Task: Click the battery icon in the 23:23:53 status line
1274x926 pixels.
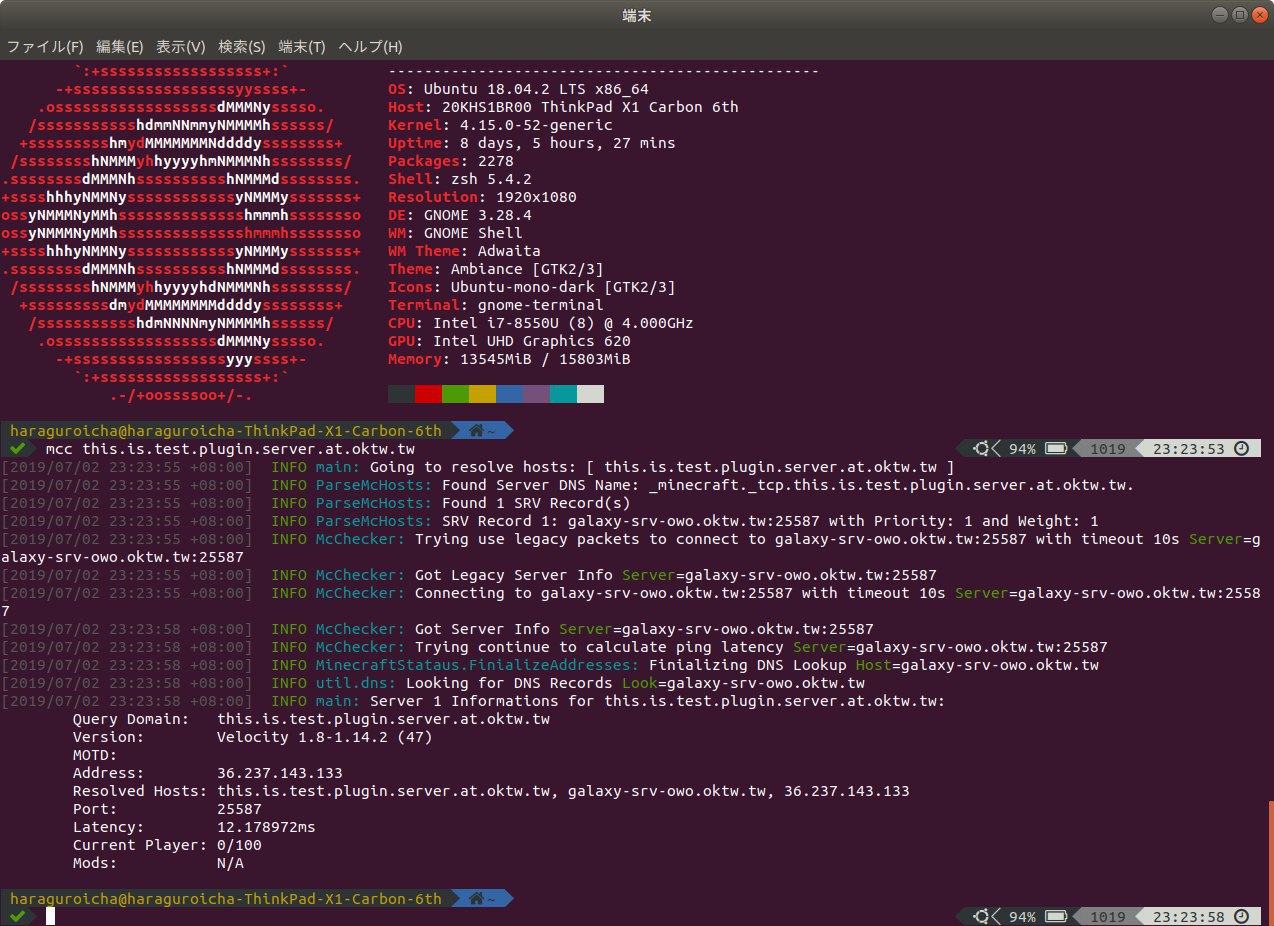Action: 1055,449
